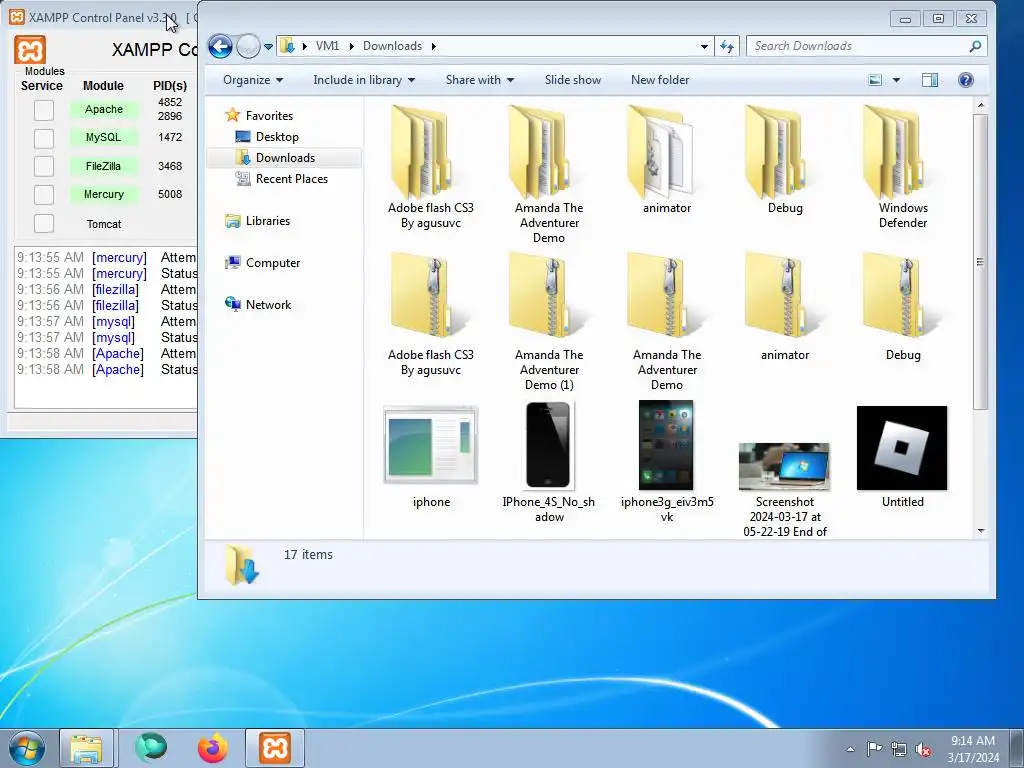1024x768 pixels.
Task: Select Computer in the navigation pane
Action: [272, 263]
